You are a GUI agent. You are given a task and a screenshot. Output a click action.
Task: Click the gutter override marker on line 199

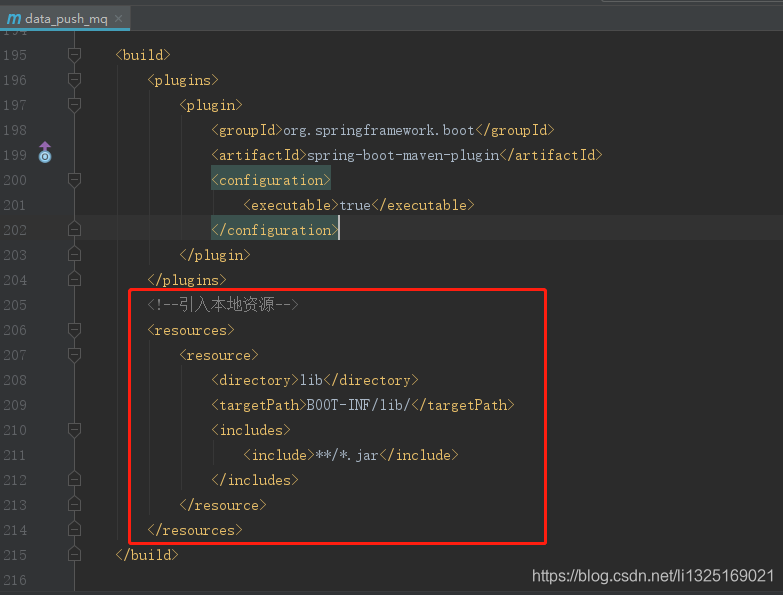click(x=45, y=152)
